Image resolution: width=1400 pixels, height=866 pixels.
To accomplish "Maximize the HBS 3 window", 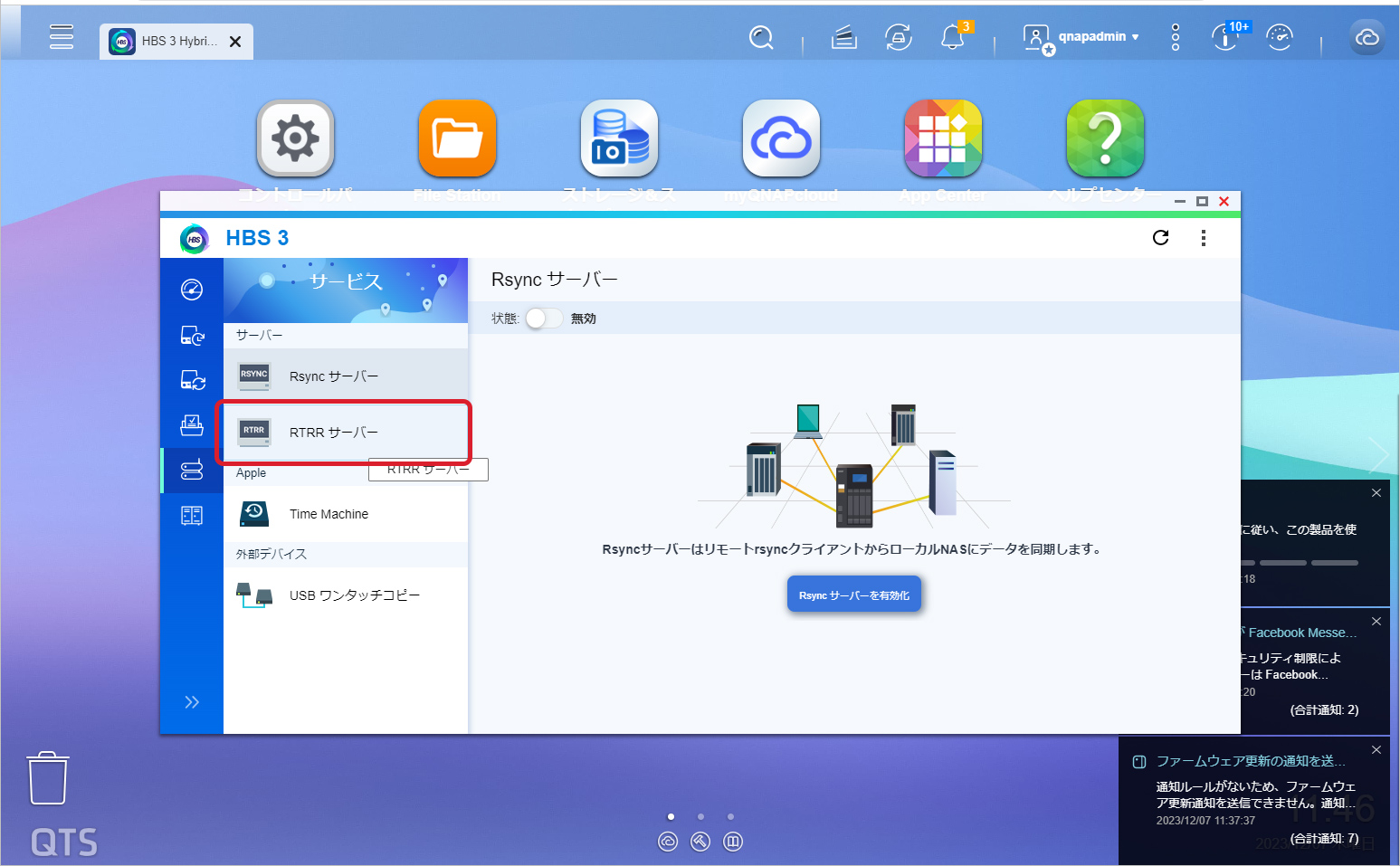I will (1202, 202).
